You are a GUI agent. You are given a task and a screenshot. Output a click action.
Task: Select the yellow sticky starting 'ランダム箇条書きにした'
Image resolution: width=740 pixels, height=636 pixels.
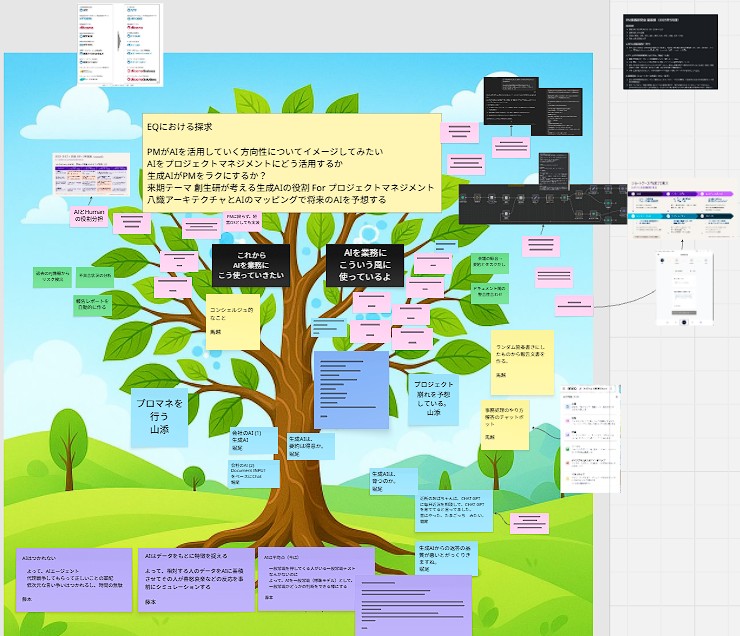pyautogui.click(x=522, y=362)
